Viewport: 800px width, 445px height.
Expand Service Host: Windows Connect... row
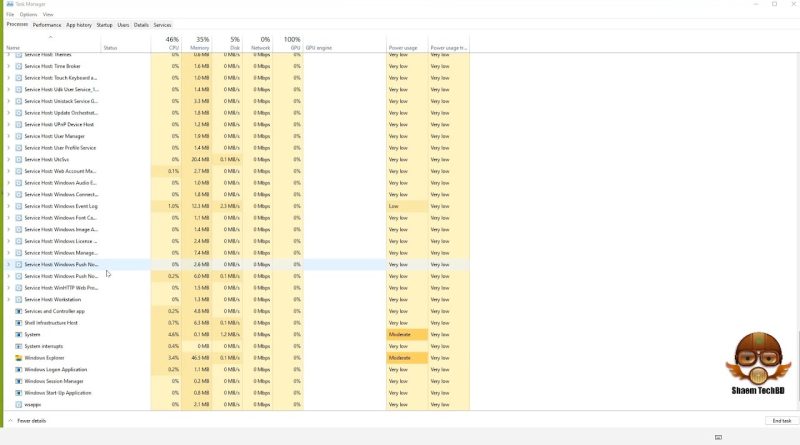click(x=8, y=194)
